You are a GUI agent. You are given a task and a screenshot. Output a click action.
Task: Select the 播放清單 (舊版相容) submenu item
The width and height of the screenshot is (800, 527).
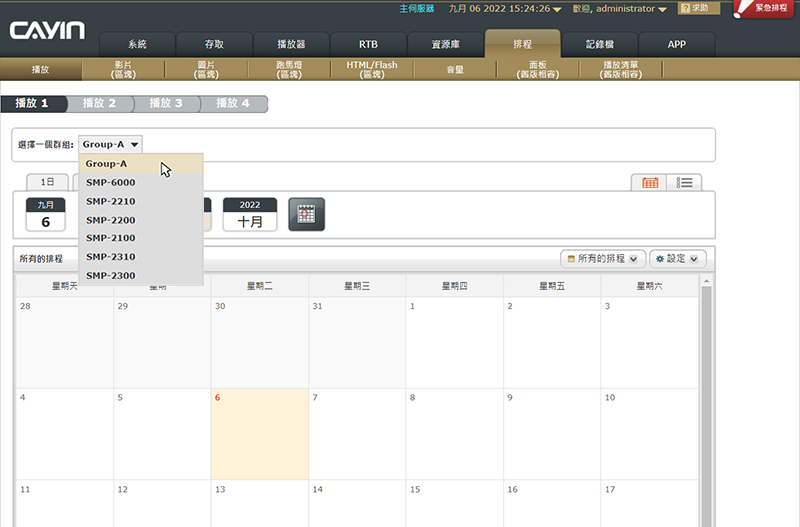(620, 69)
